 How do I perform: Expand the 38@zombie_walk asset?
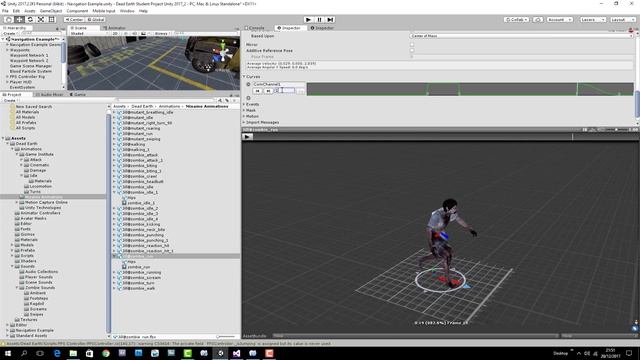114,289
